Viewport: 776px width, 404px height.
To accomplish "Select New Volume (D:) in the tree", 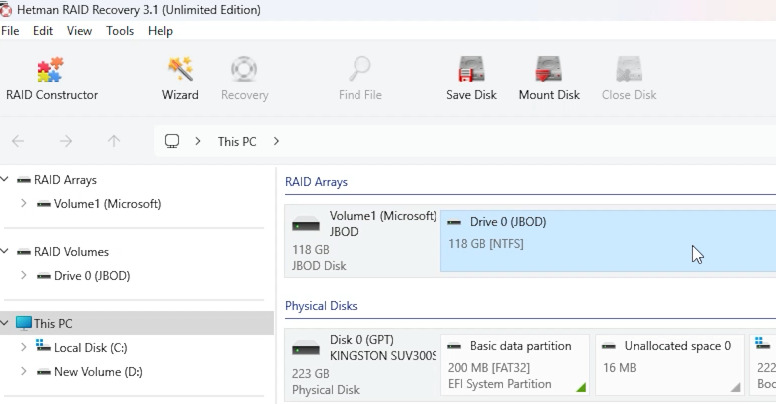I will [98, 372].
